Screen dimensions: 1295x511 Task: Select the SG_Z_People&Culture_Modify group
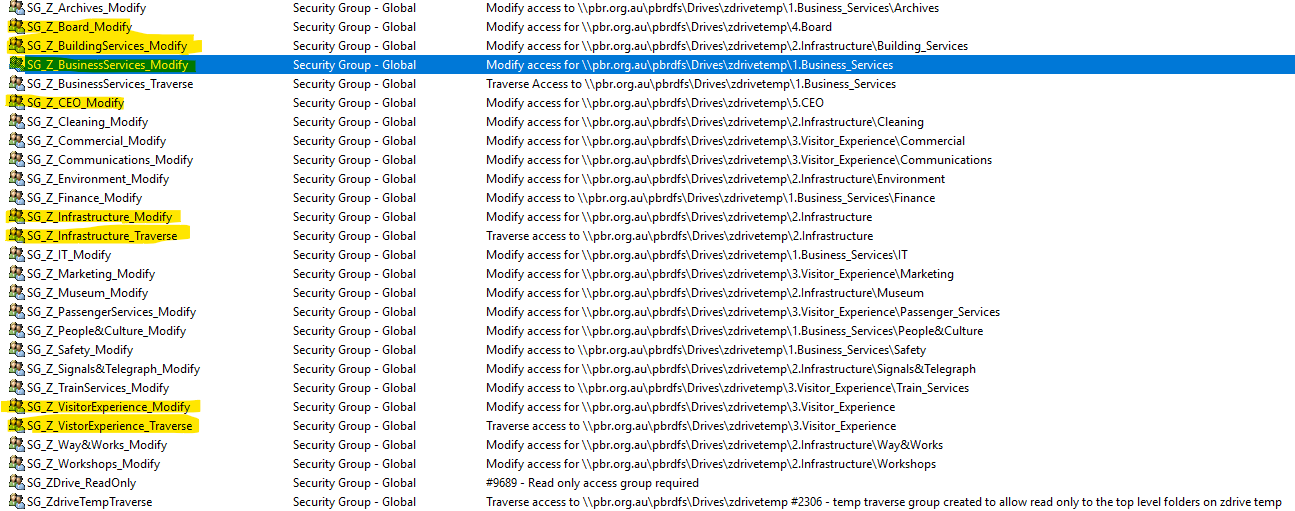click(106, 331)
